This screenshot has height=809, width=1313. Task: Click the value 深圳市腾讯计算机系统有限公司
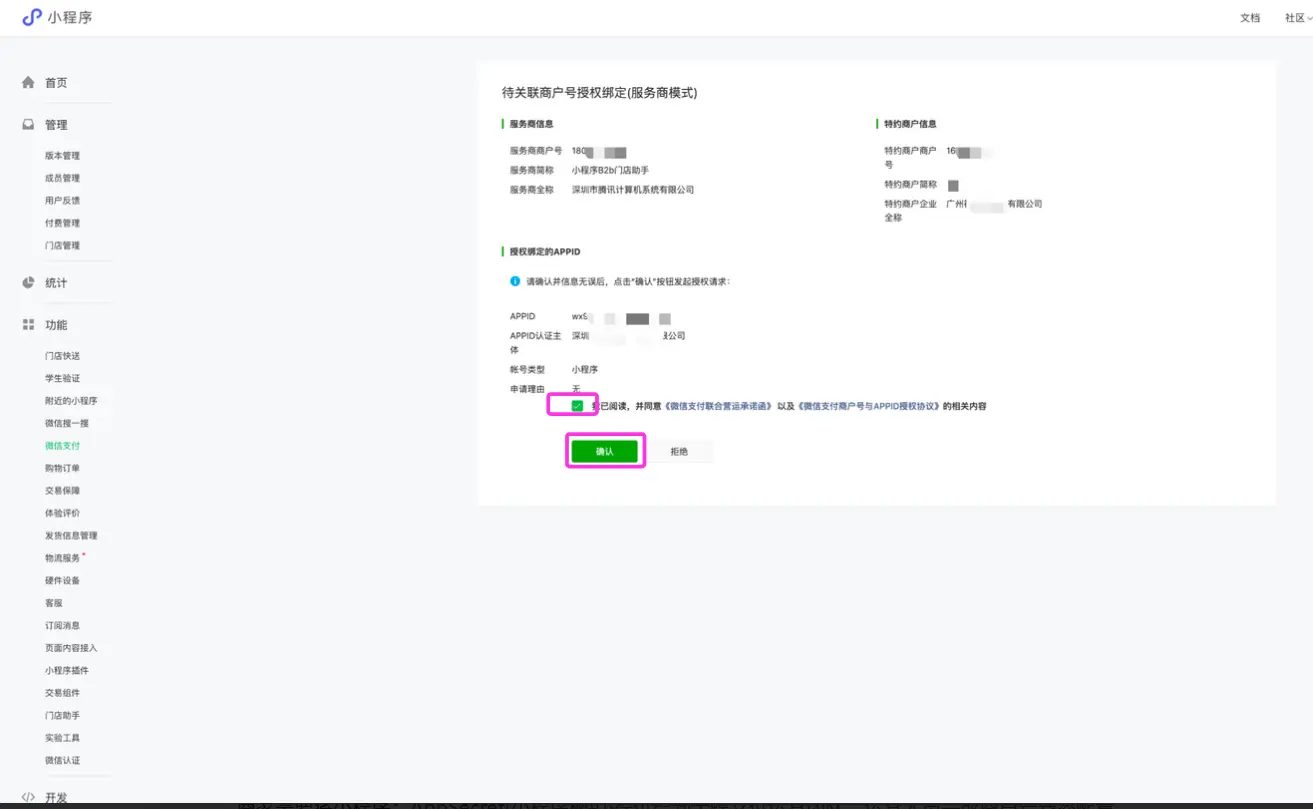click(x=633, y=190)
